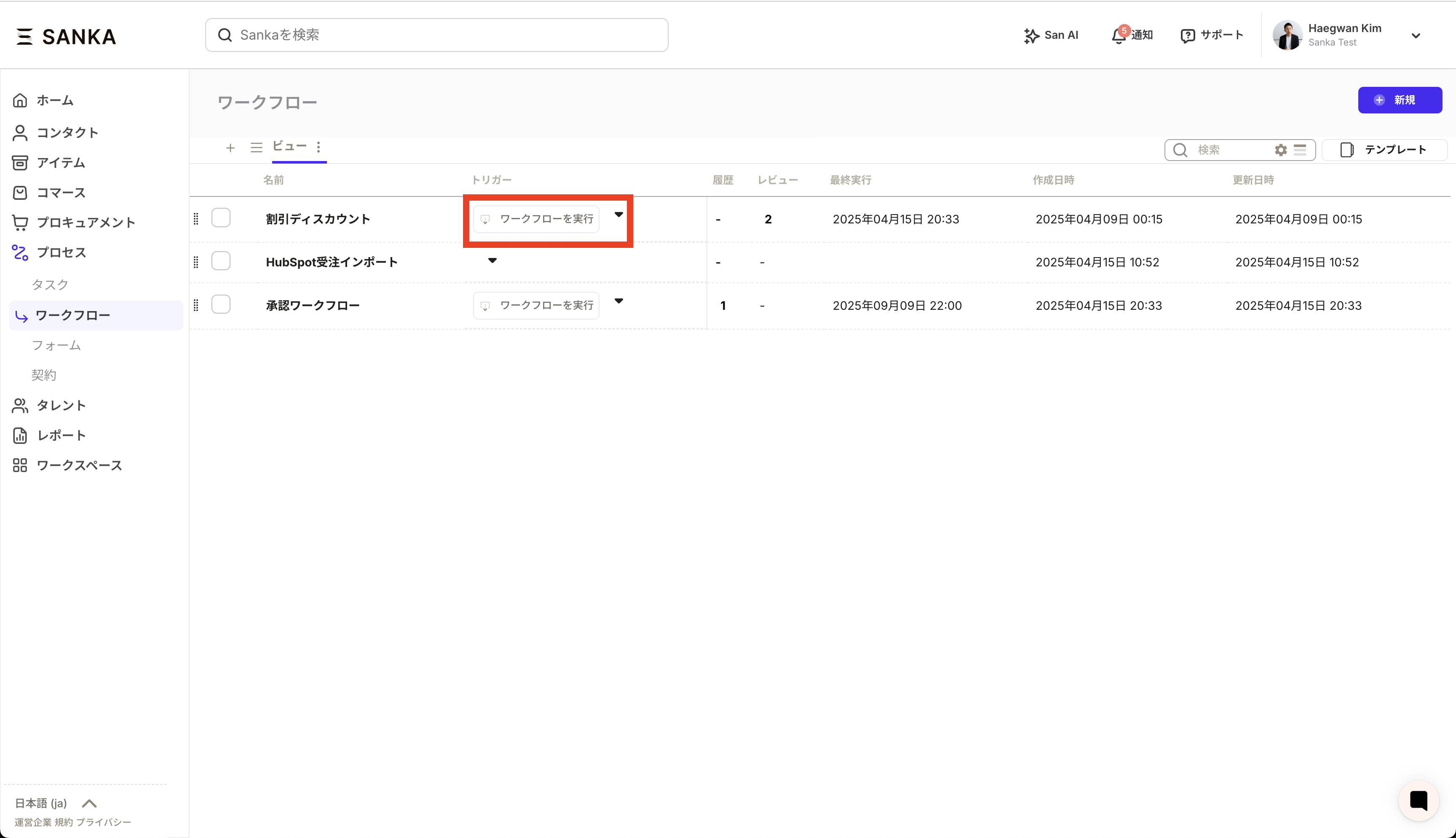Click the list layout icon in search box
Image resolution: width=1456 pixels, height=838 pixels.
[1300, 150]
